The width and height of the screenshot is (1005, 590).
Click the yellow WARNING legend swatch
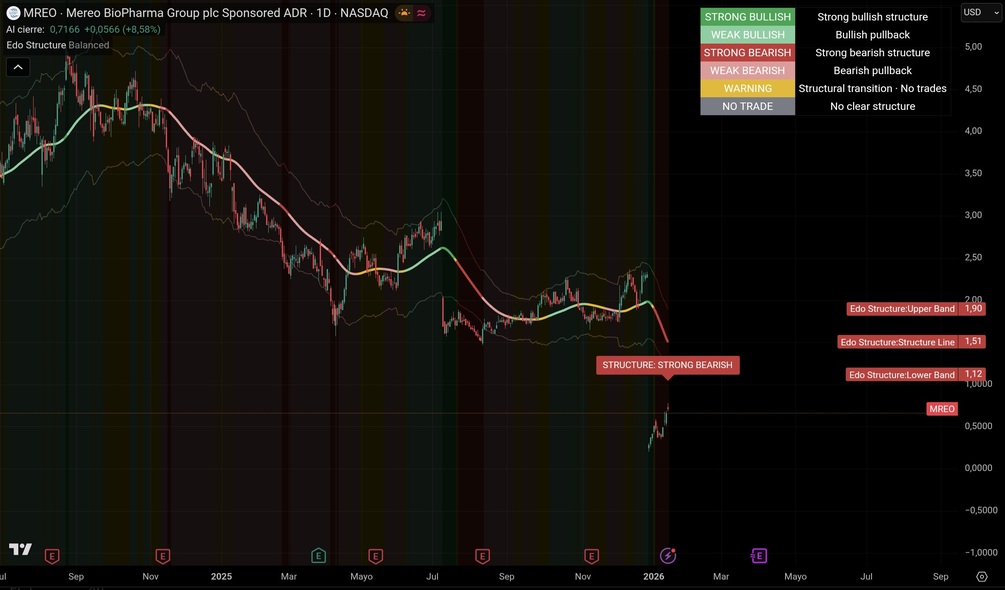point(747,88)
